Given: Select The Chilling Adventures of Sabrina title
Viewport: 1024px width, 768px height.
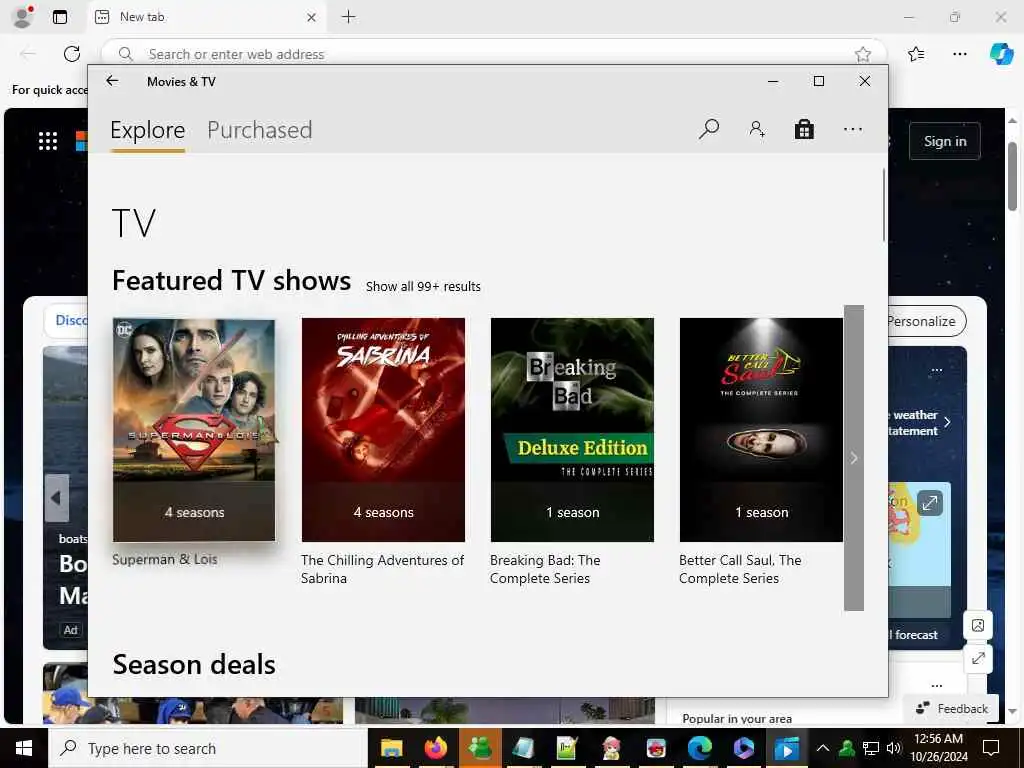Looking at the screenshot, I should tap(382, 569).
